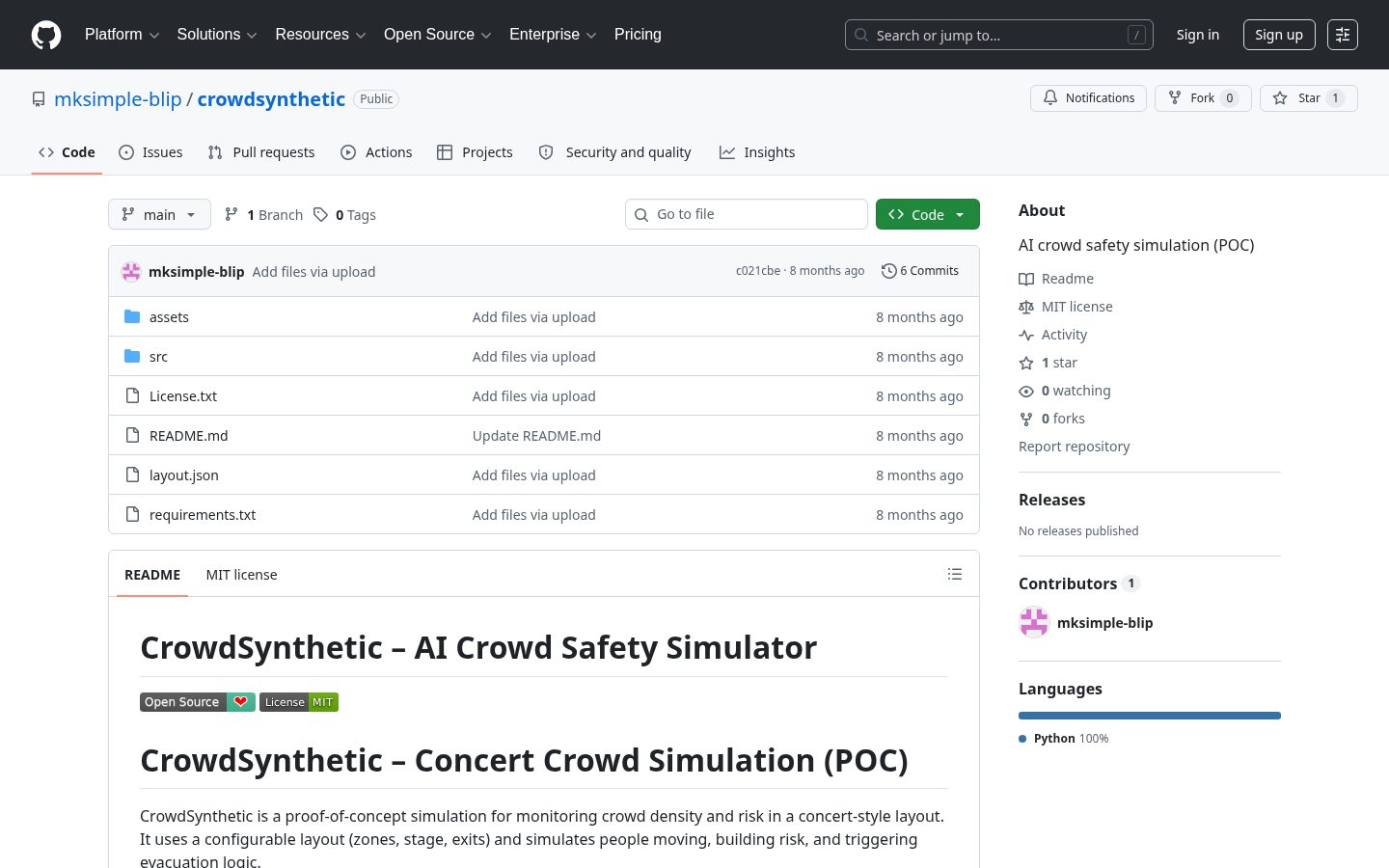Star the crowdsynthetic repository
The height and width of the screenshot is (868, 1389).
pos(1308,98)
